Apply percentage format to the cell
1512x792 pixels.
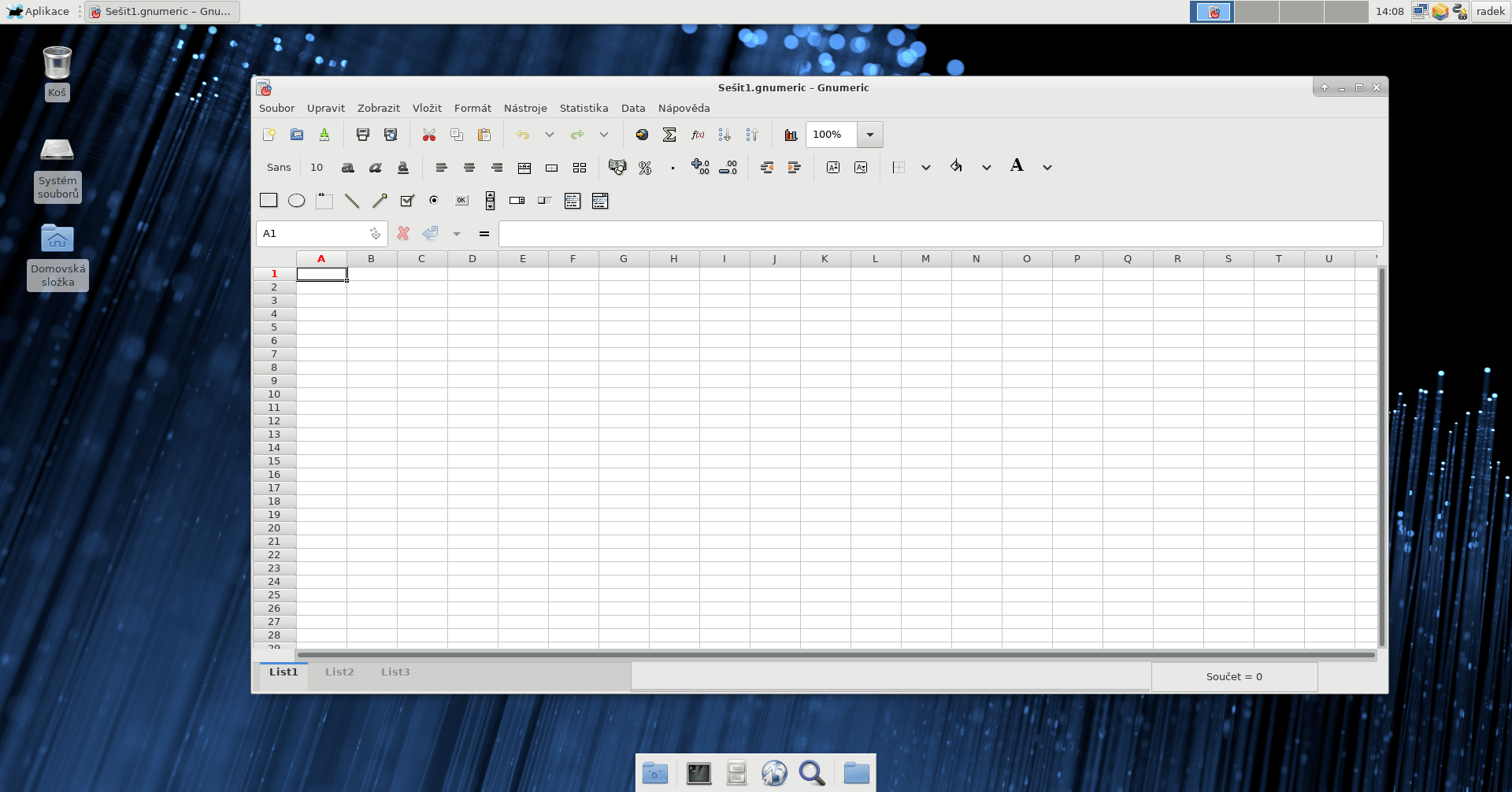point(645,168)
